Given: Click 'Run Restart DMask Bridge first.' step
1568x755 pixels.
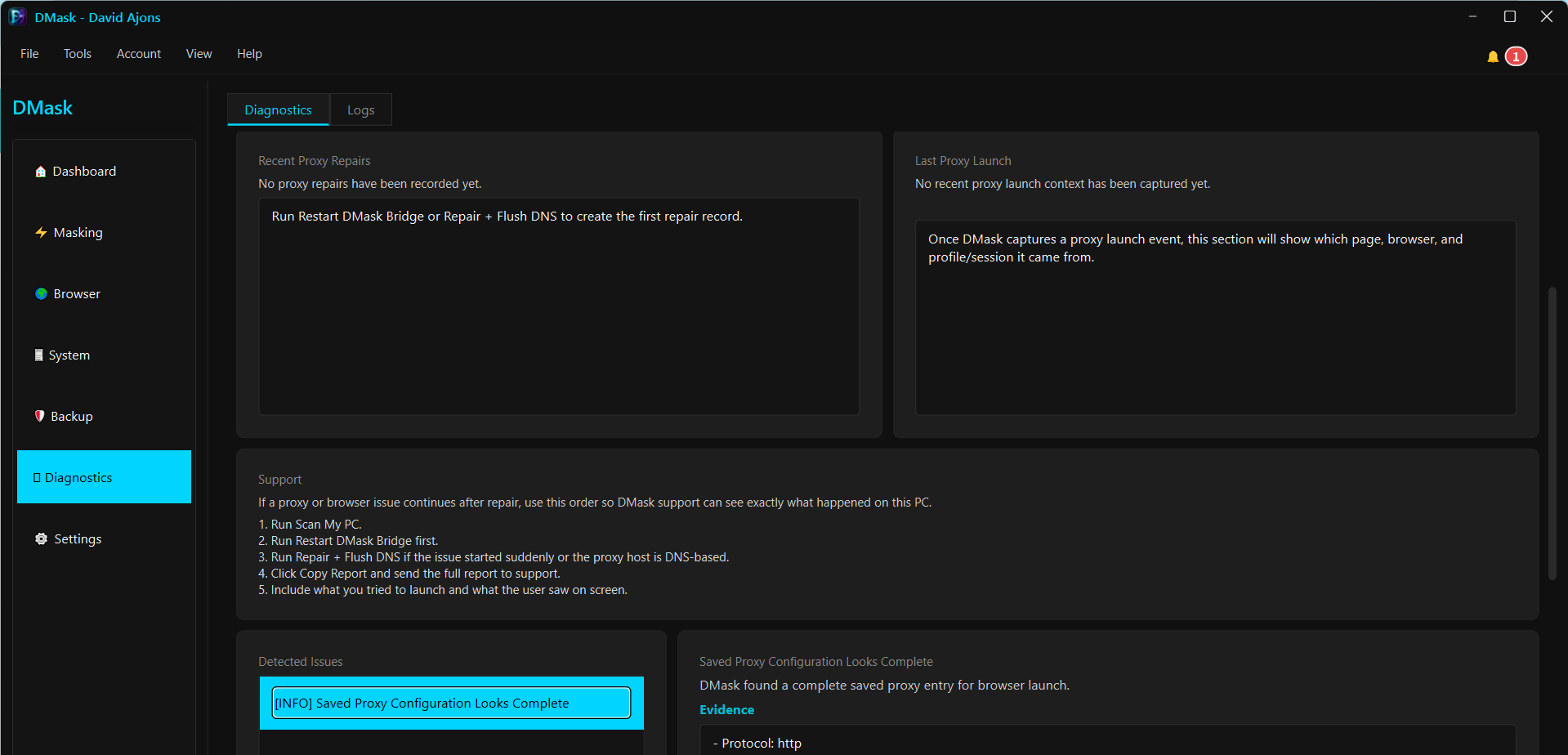Looking at the screenshot, I should (348, 541).
